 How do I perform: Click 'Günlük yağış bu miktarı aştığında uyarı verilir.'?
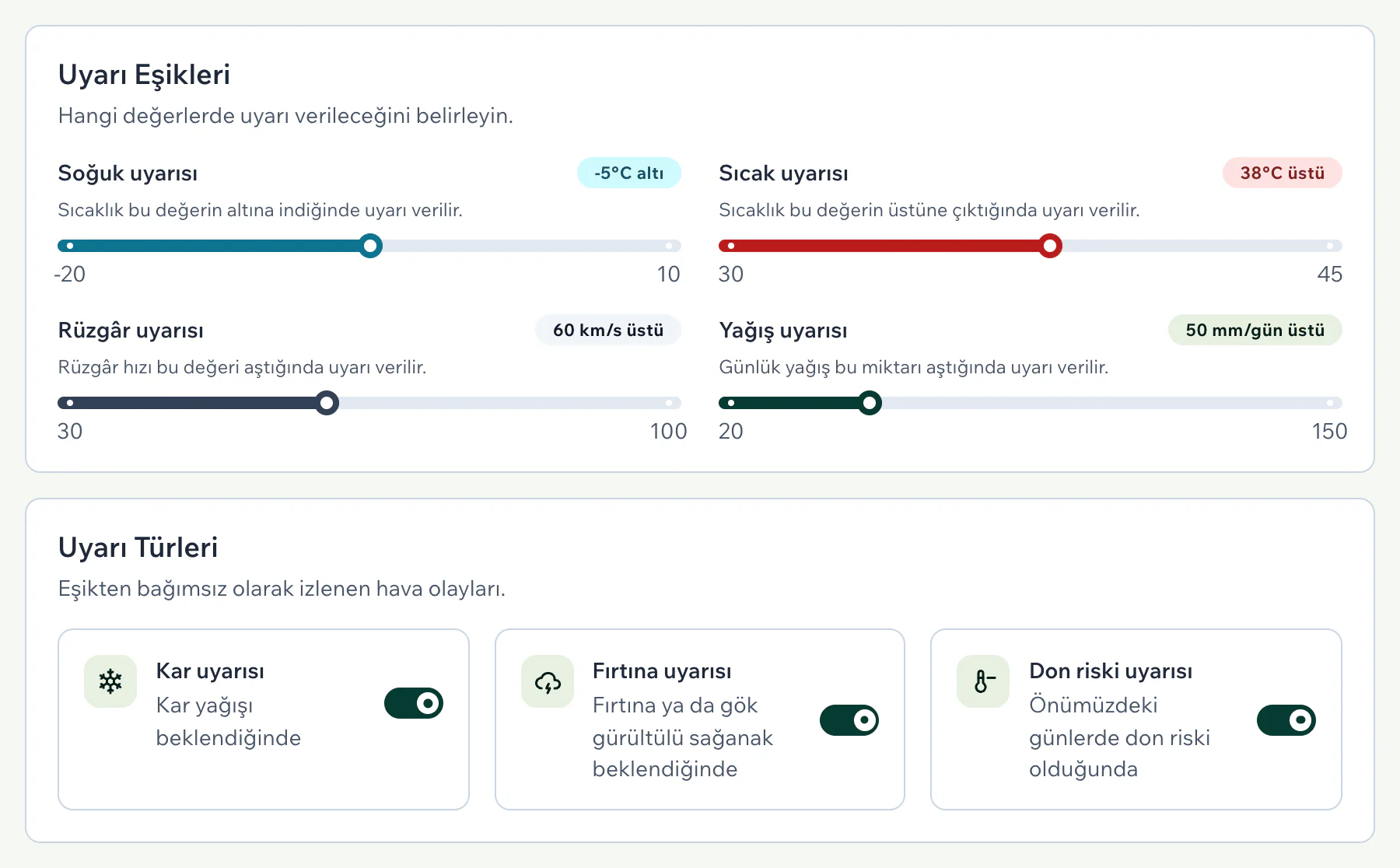(913, 367)
